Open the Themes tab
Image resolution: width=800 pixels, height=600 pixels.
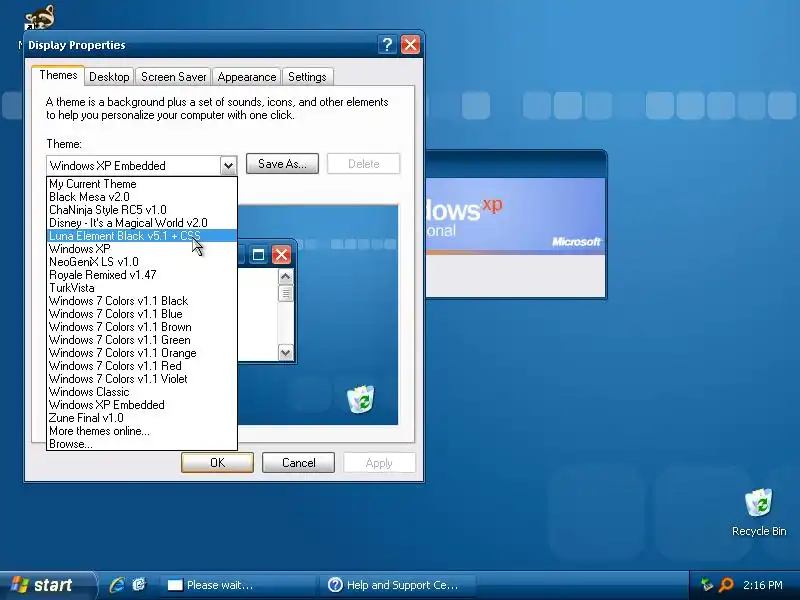tap(58, 76)
